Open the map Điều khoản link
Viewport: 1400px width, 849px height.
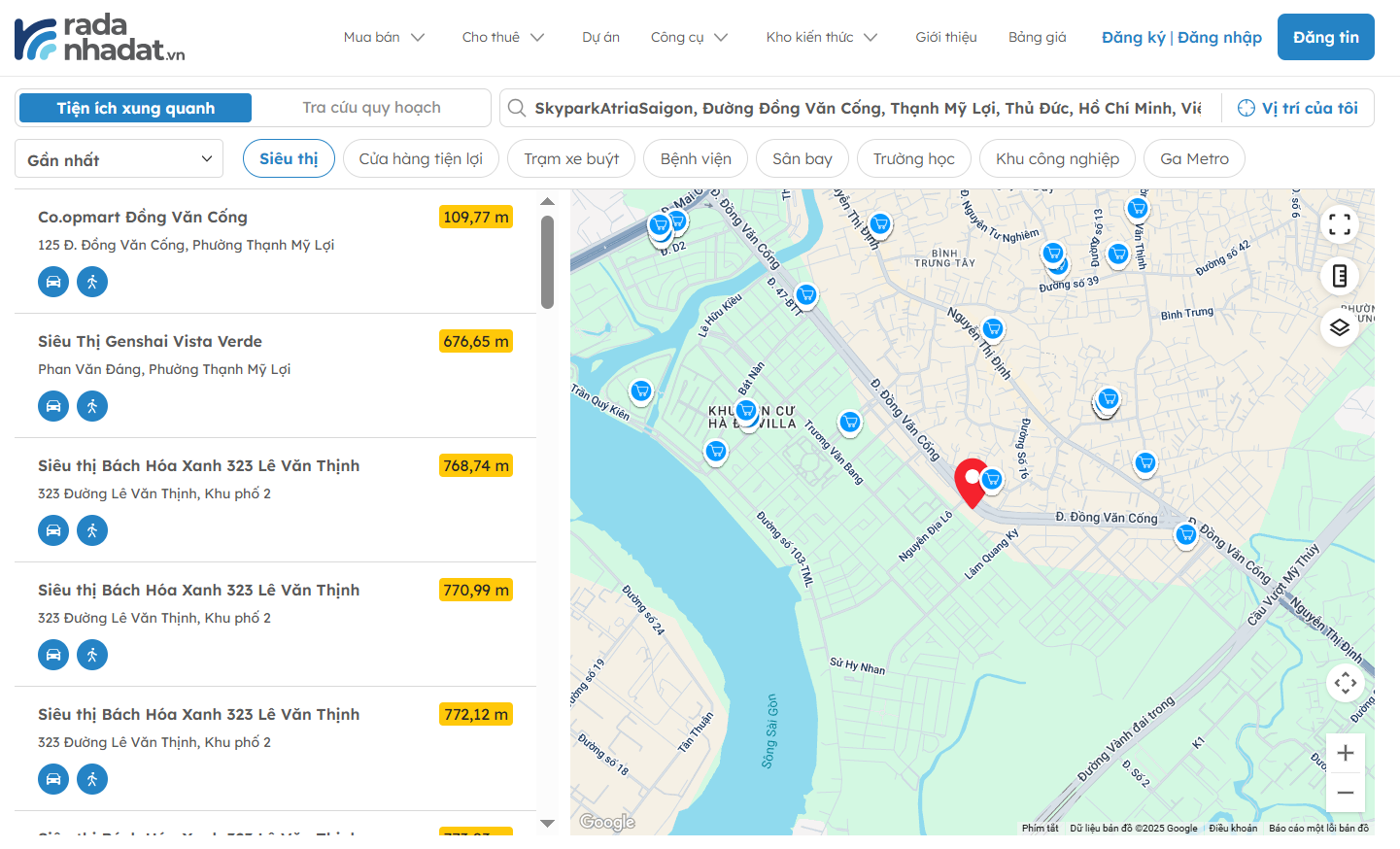[x=1233, y=829]
